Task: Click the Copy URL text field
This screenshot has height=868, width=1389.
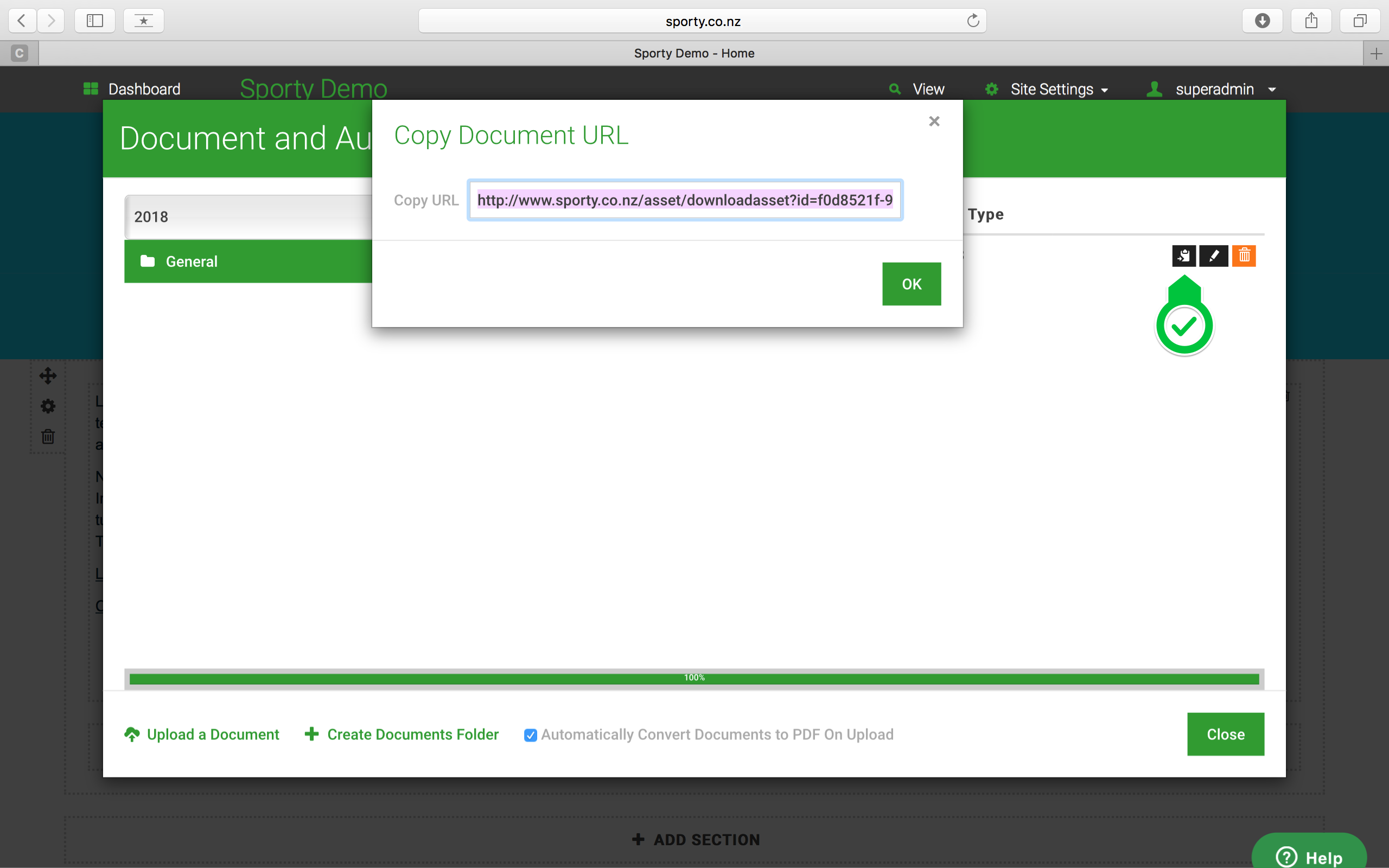Action: 685,200
